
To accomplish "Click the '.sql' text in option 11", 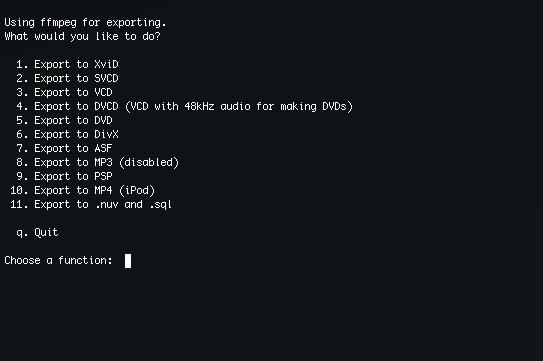I will pyautogui.click(x=161, y=205).
